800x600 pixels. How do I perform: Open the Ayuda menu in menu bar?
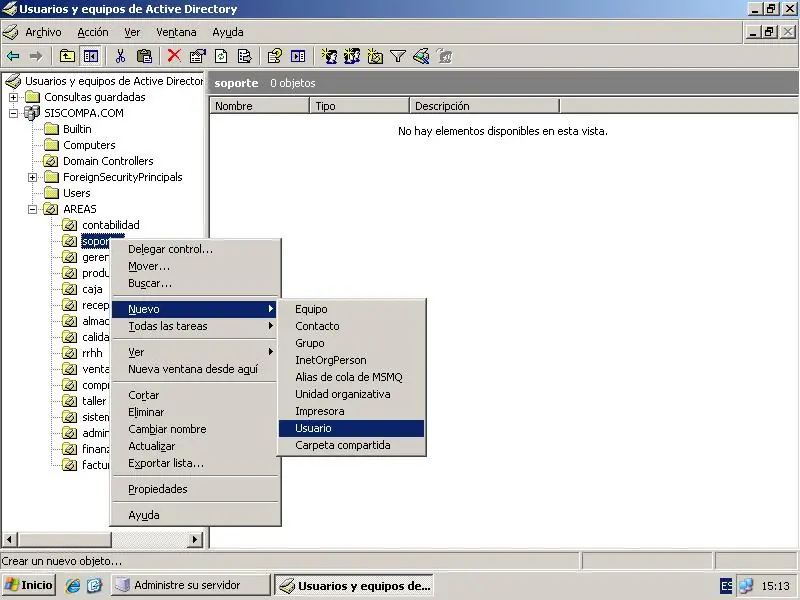[228, 32]
